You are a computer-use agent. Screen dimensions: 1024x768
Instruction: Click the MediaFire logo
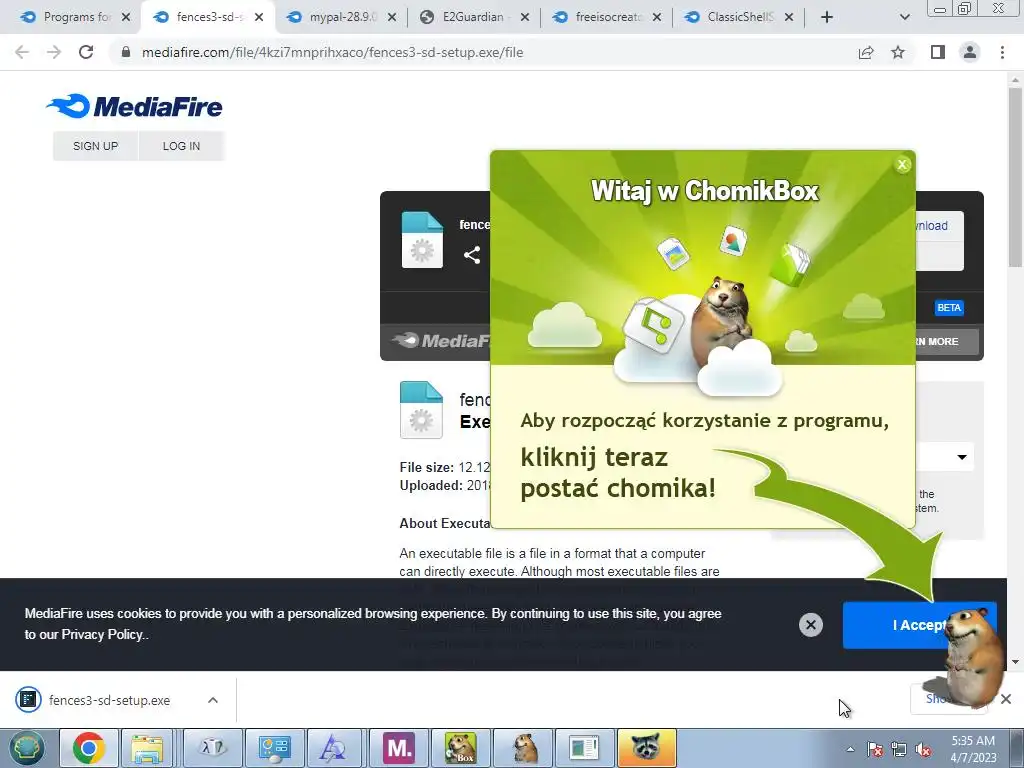point(135,106)
